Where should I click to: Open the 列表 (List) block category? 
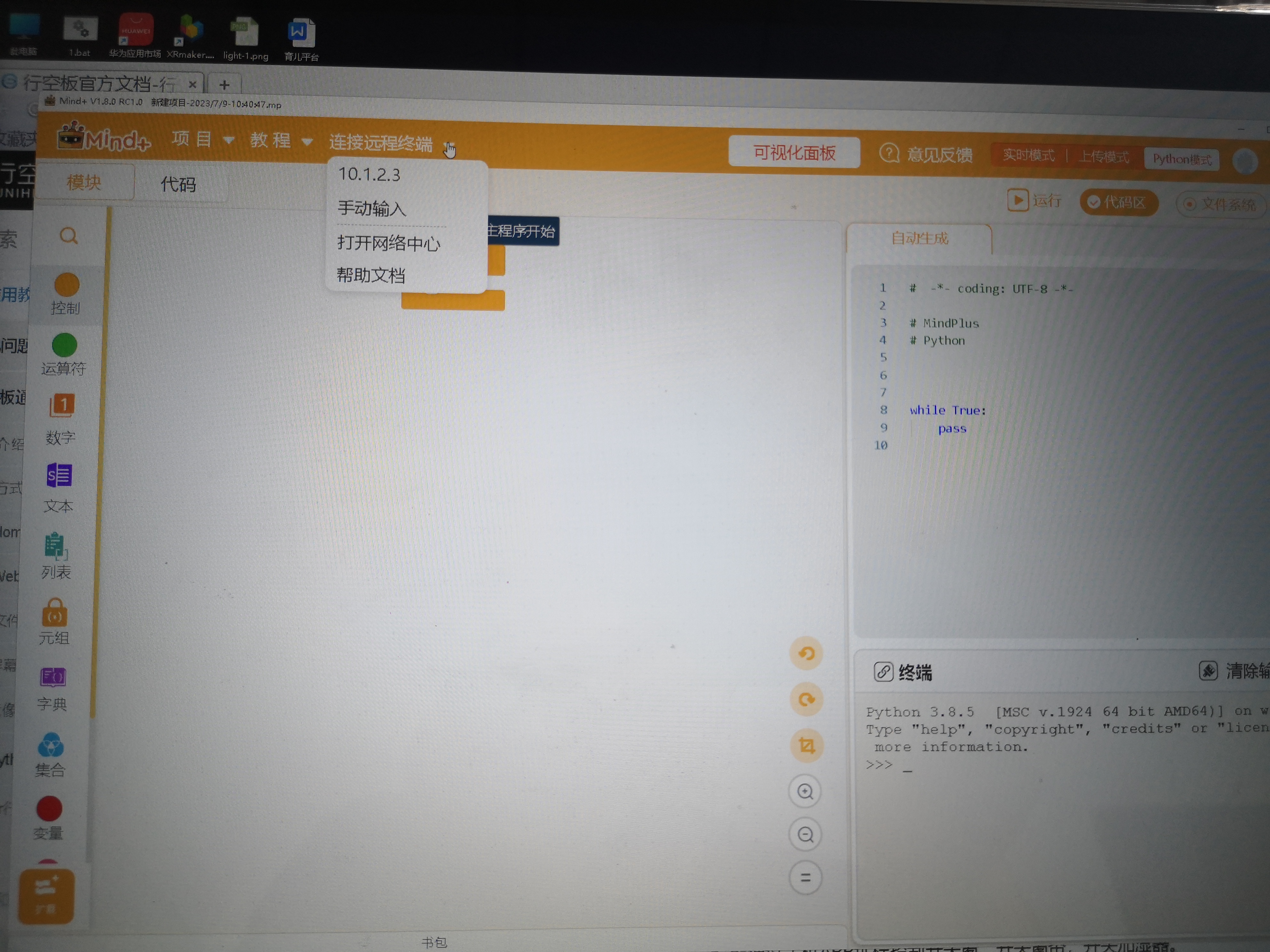click(x=56, y=556)
